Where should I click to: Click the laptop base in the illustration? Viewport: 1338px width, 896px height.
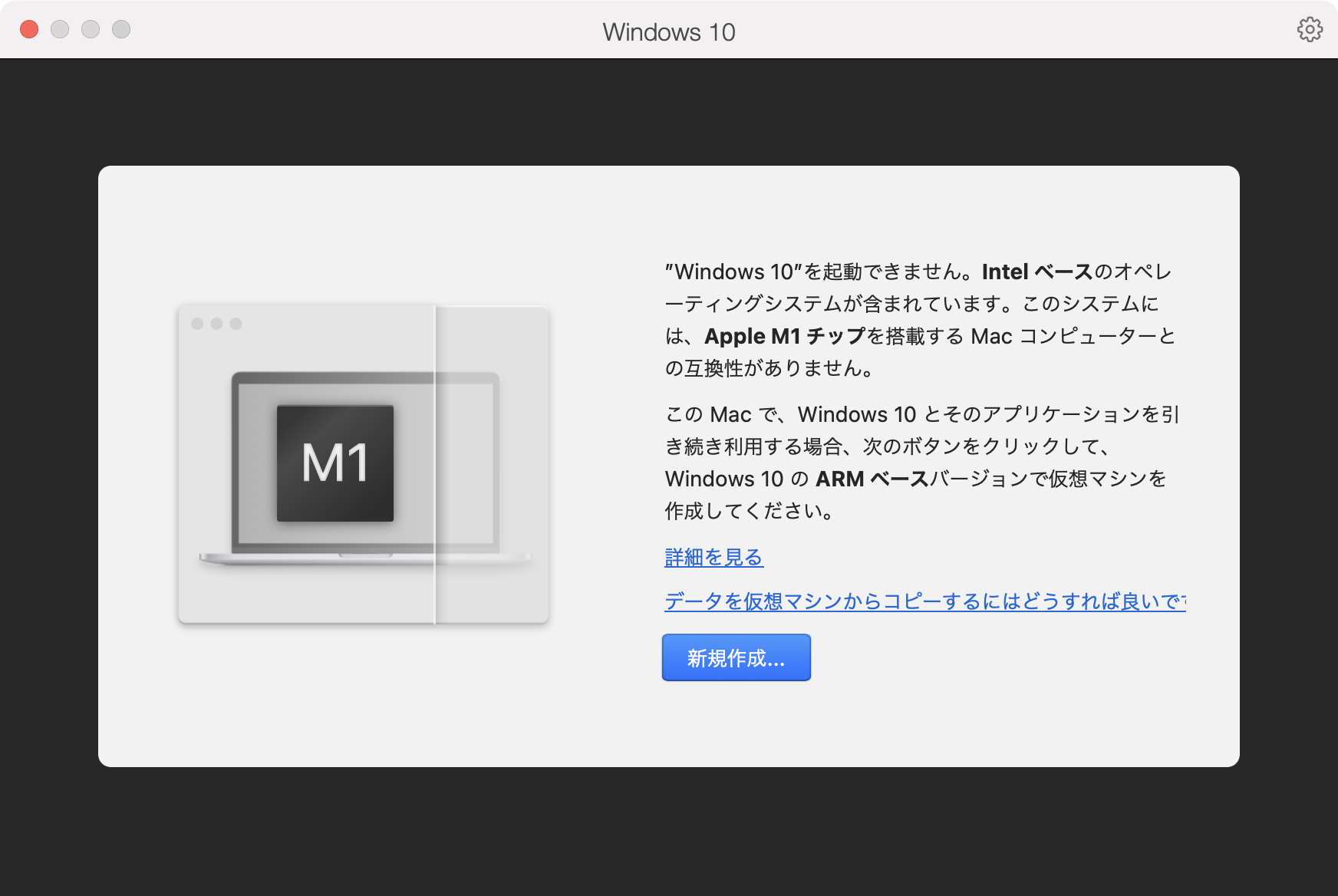365,558
